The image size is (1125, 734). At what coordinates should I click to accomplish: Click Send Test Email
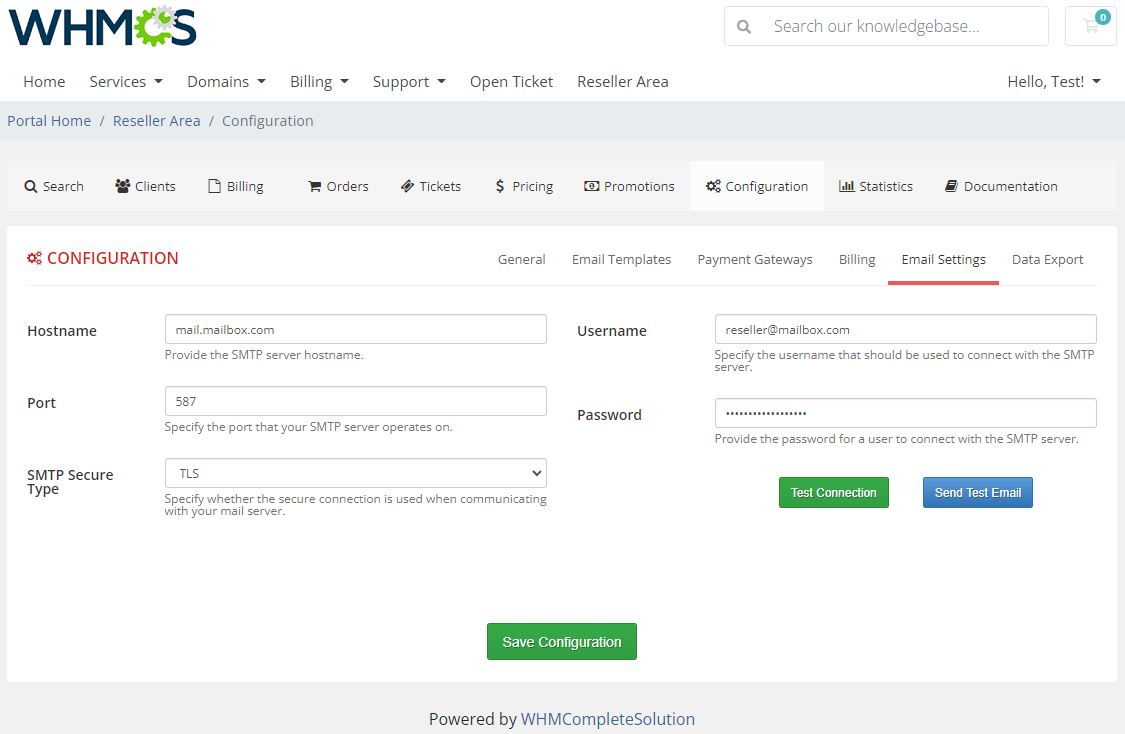977,492
